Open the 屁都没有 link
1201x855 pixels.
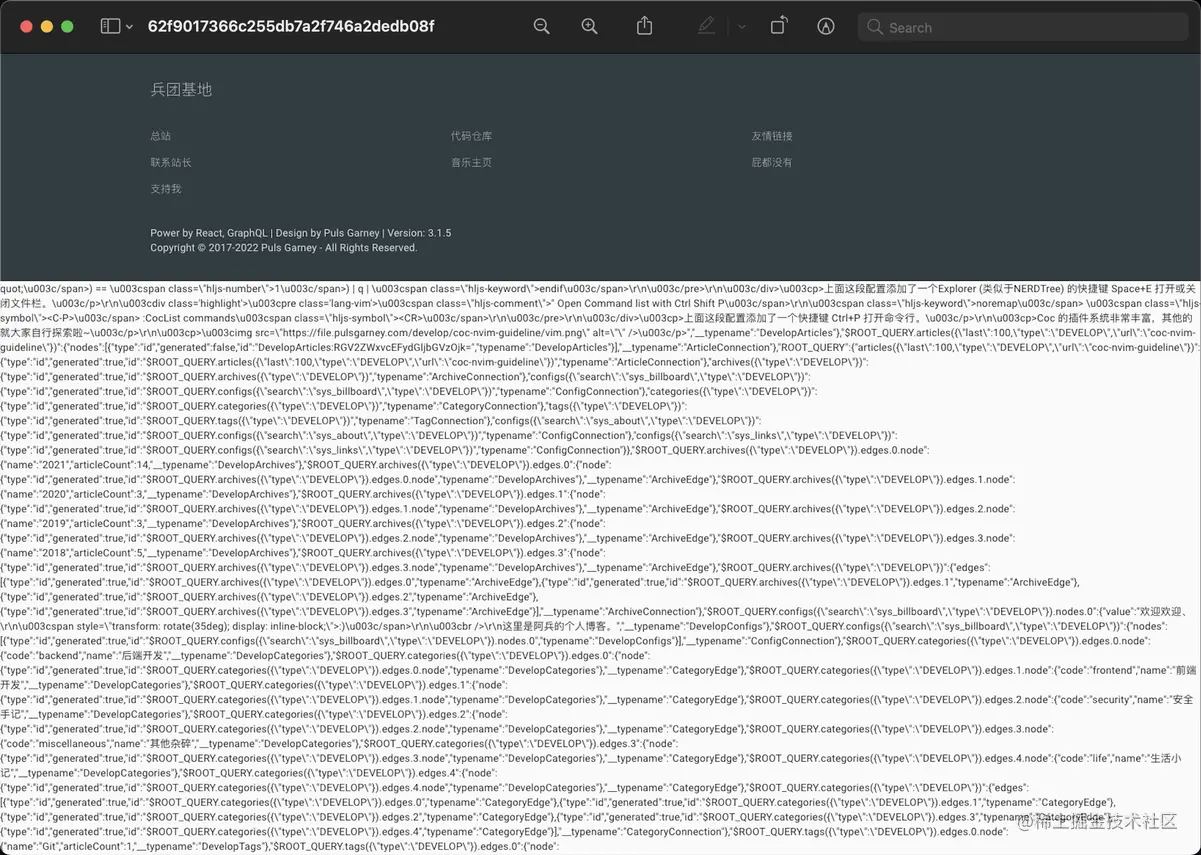coord(772,162)
